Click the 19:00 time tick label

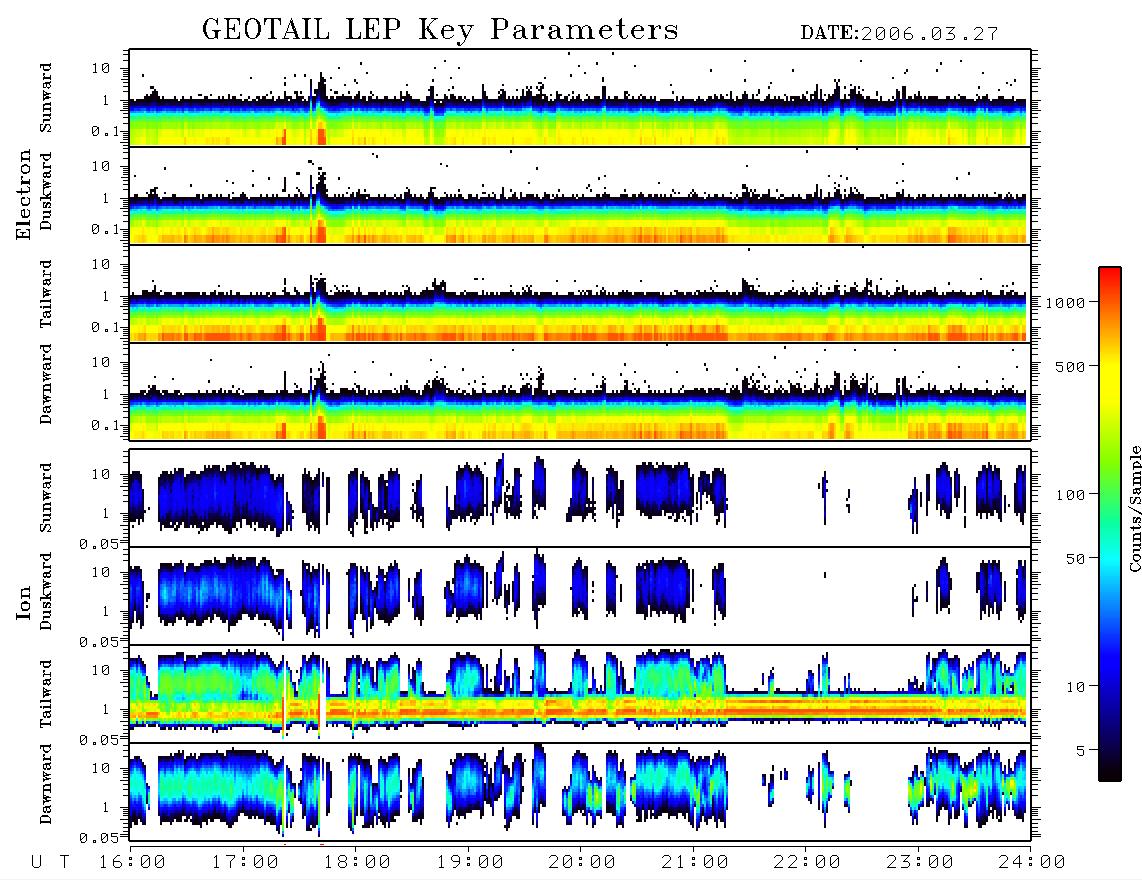[x=470, y=862]
